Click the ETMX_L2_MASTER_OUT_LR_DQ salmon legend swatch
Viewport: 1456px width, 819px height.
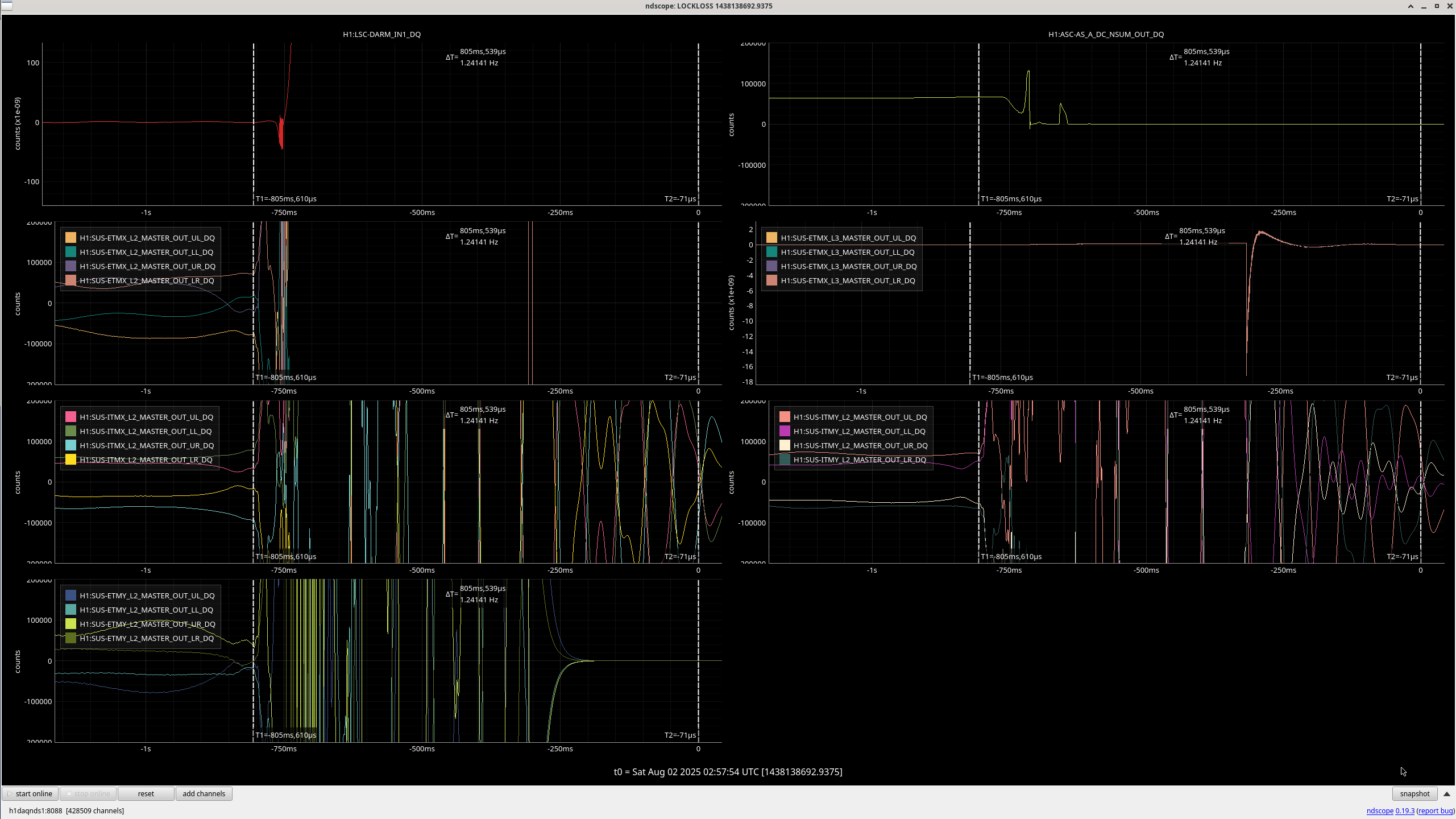[70, 280]
